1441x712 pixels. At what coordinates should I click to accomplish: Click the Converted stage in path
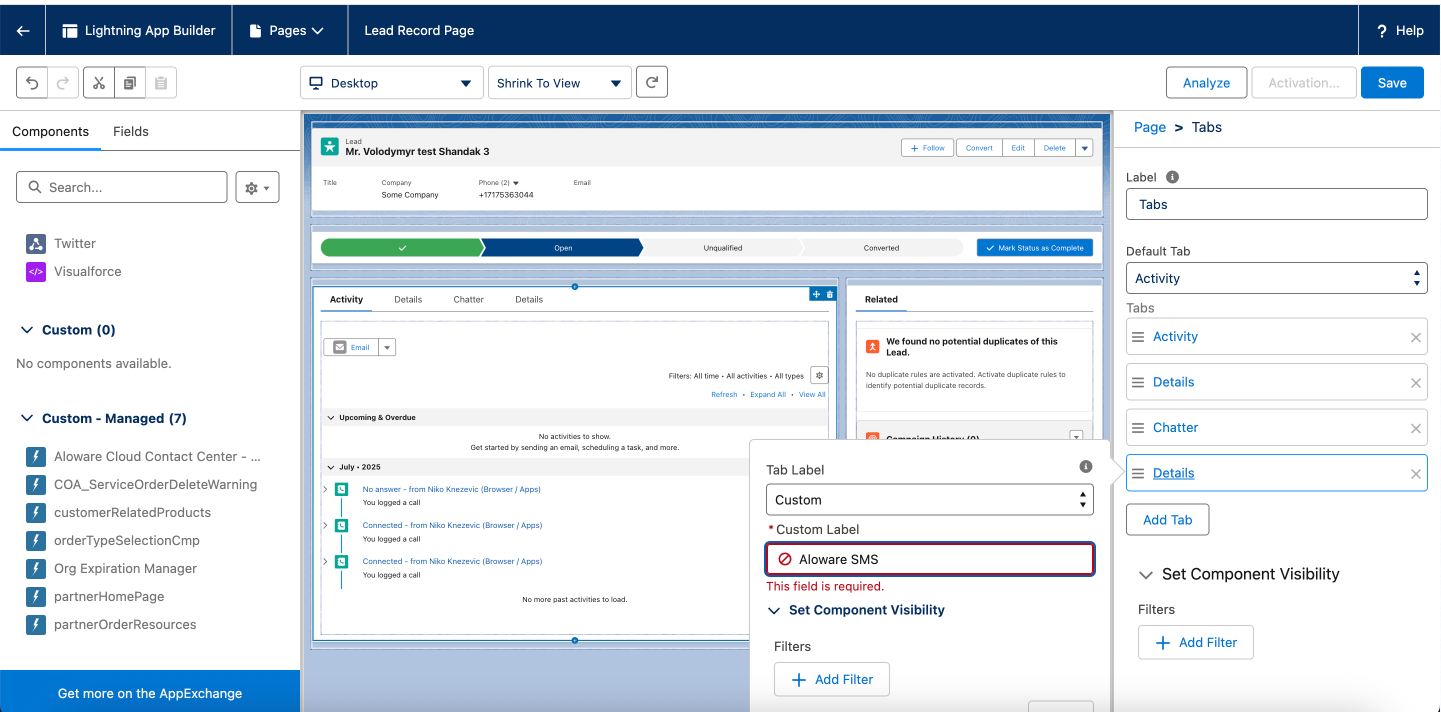[x=881, y=247]
